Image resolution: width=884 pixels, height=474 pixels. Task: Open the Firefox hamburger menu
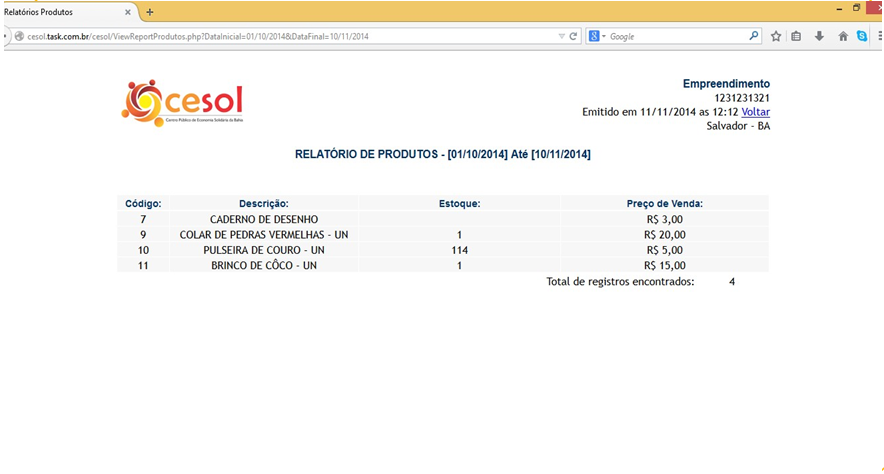[x=878, y=36]
